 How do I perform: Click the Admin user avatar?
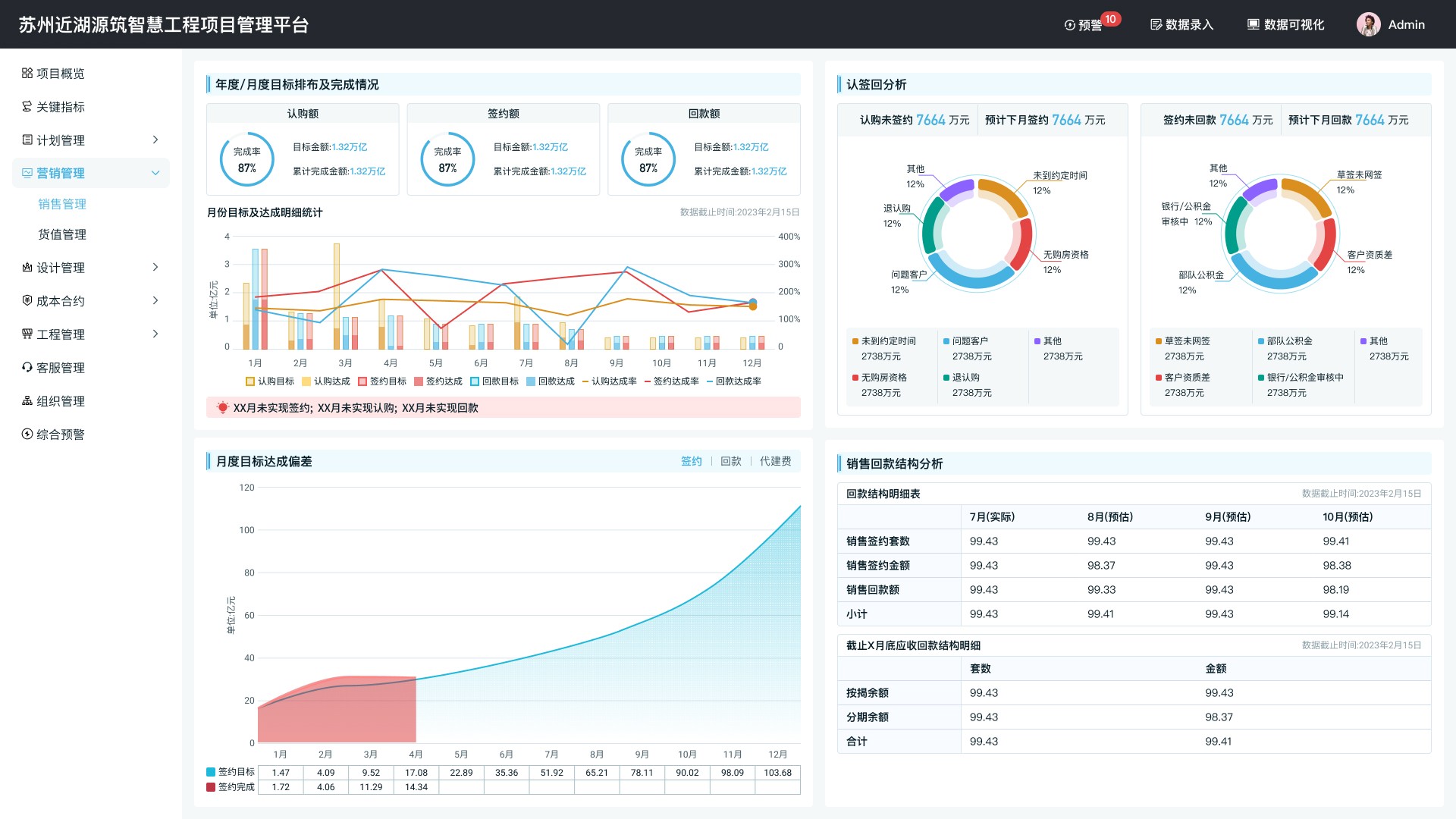point(1368,24)
